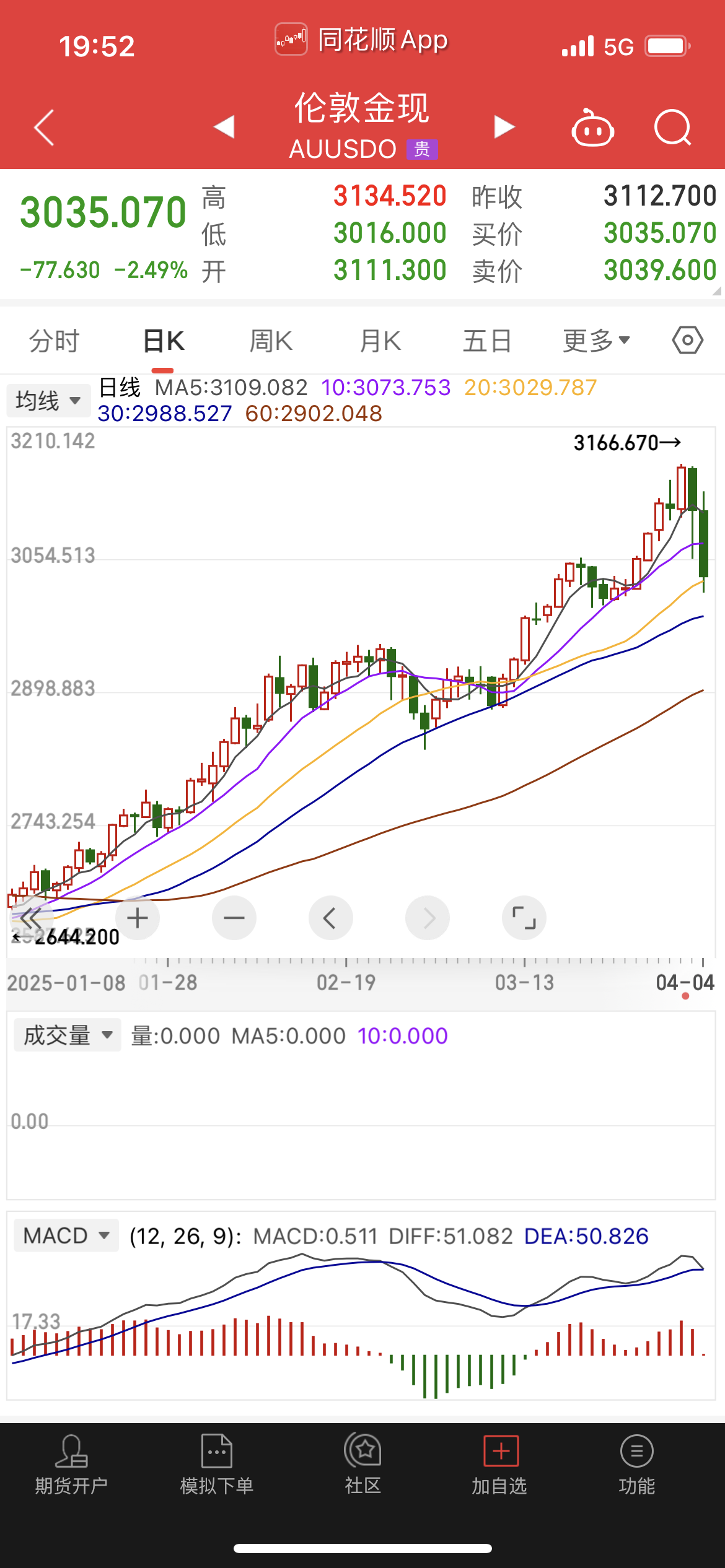Open search with magnifier icon
This screenshot has width=725, height=1568.
672,128
